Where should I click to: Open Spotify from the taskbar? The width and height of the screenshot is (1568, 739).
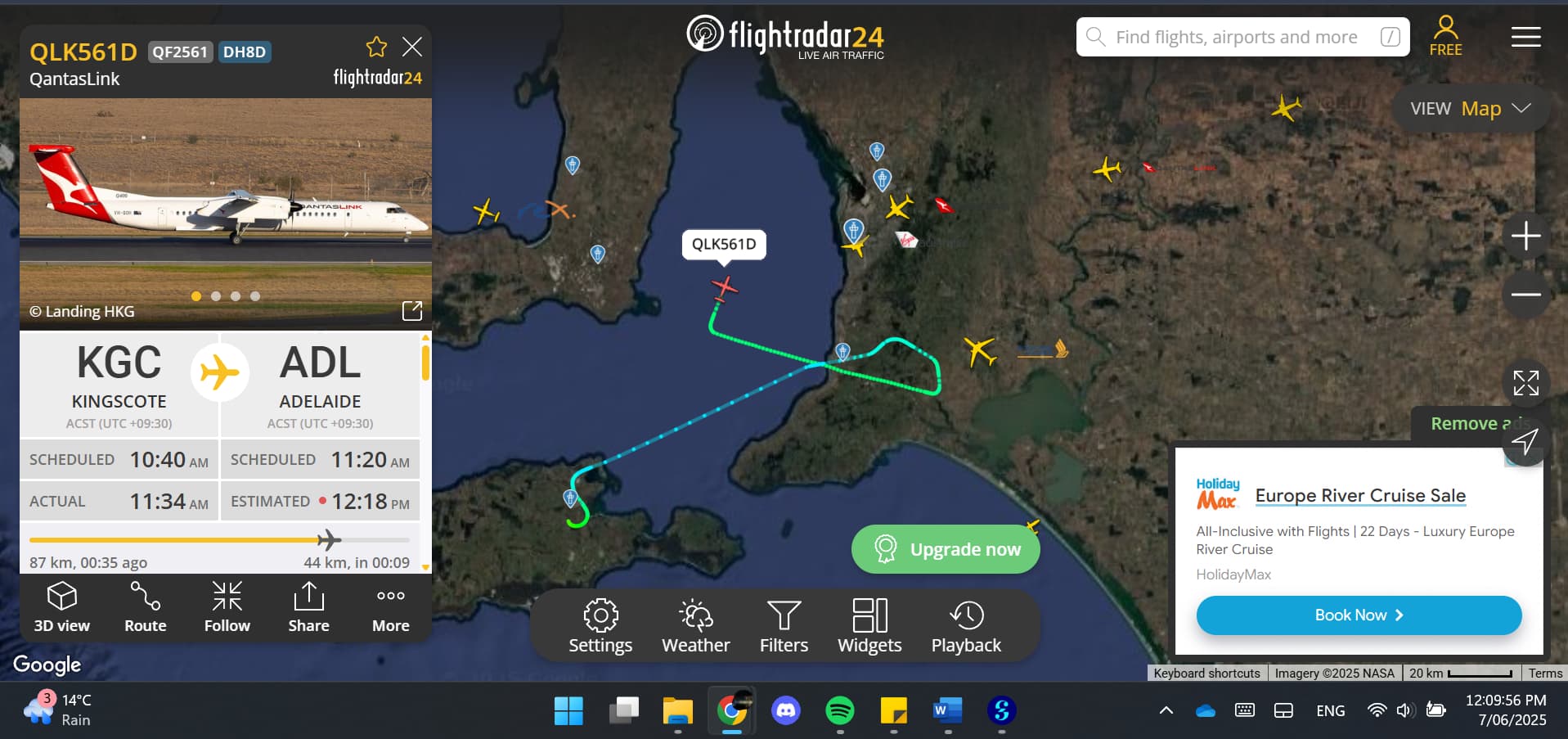click(840, 710)
